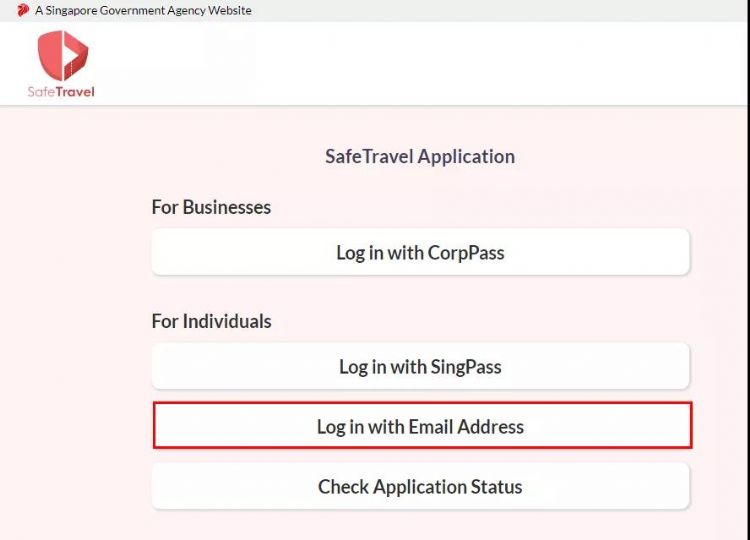Image resolution: width=750 pixels, height=540 pixels.
Task: Click the SafeTravel wordmark below the shield
Action: click(x=61, y=92)
